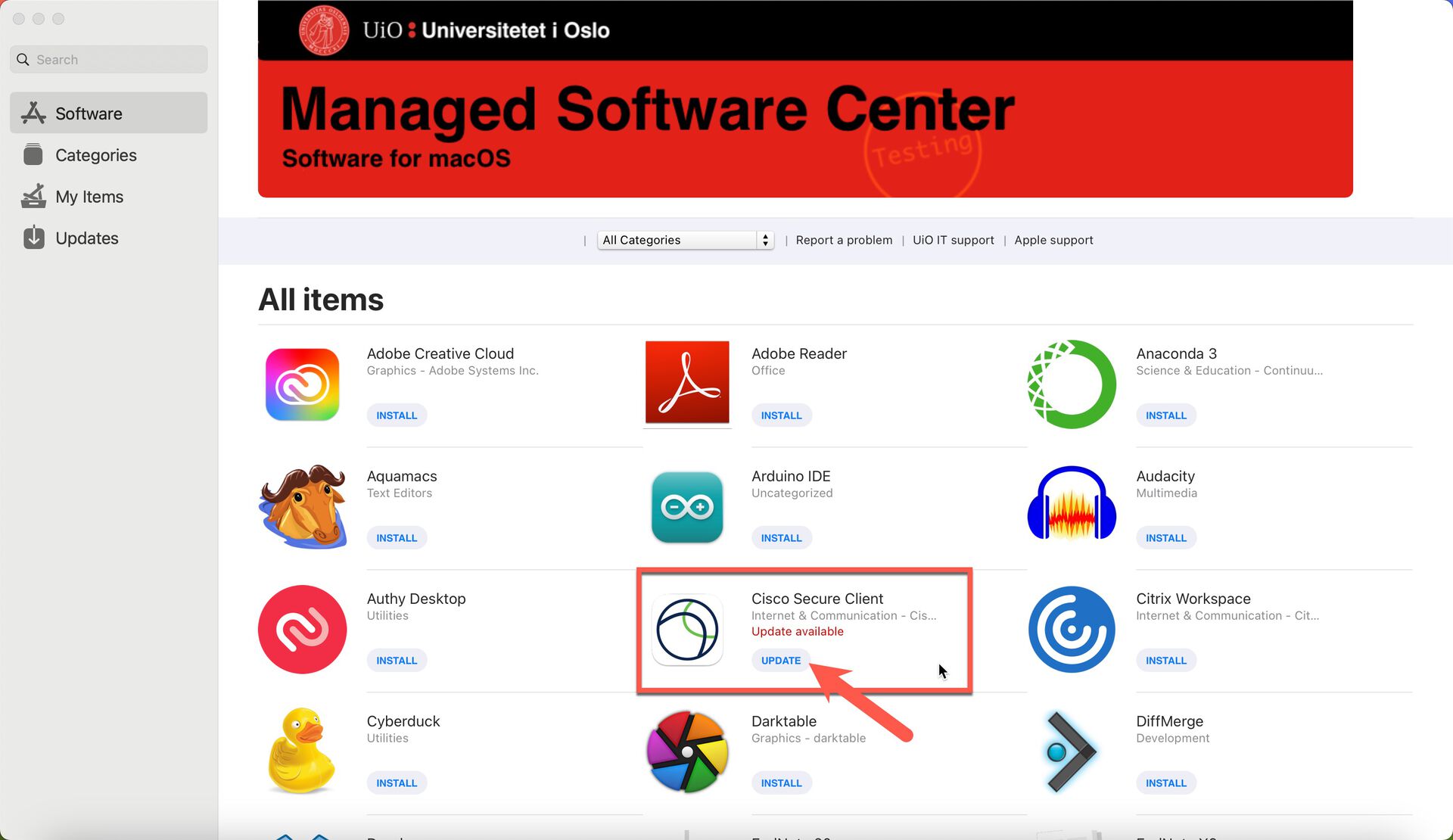1453x840 pixels.
Task: Open the Software section in sidebar
Action: pos(108,114)
